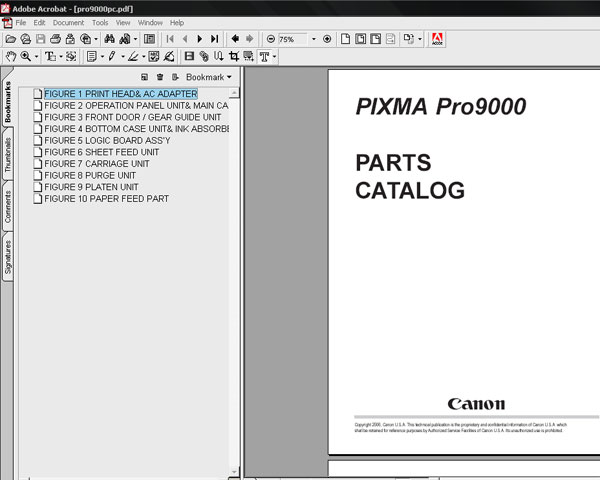Click the Print icon
The width and height of the screenshot is (600, 480).
click(x=55, y=39)
